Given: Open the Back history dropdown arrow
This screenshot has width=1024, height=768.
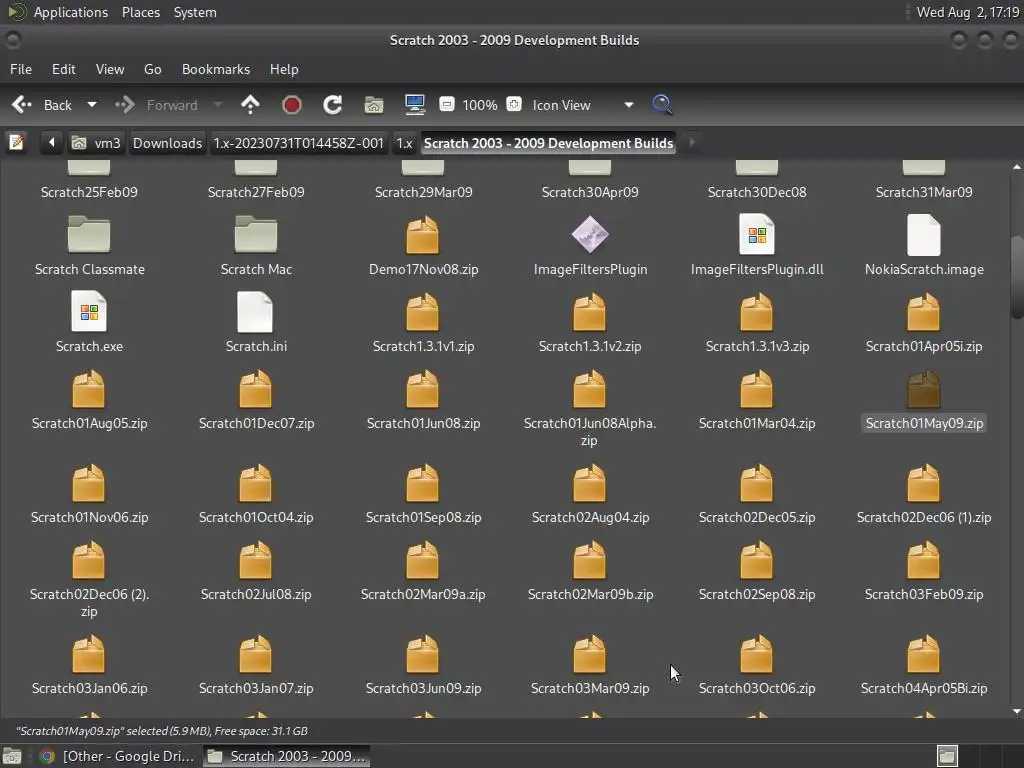Looking at the screenshot, I should pyautogui.click(x=92, y=104).
